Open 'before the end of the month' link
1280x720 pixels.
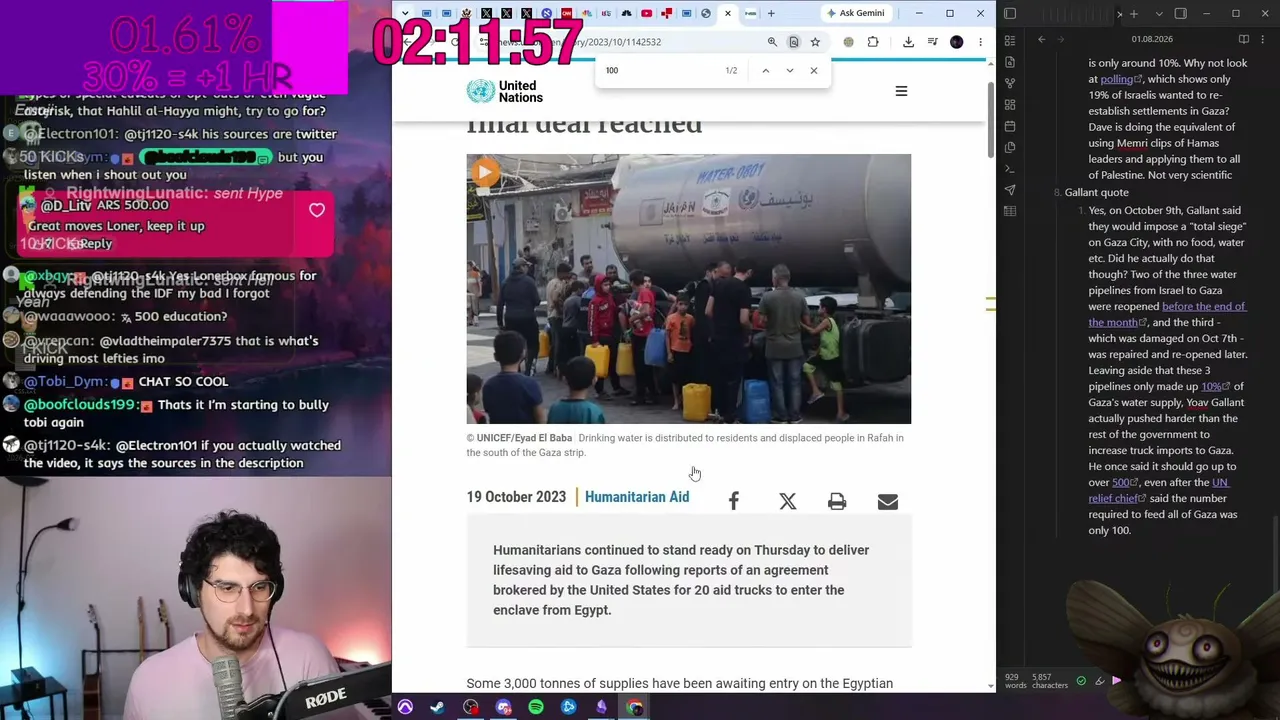1166,314
